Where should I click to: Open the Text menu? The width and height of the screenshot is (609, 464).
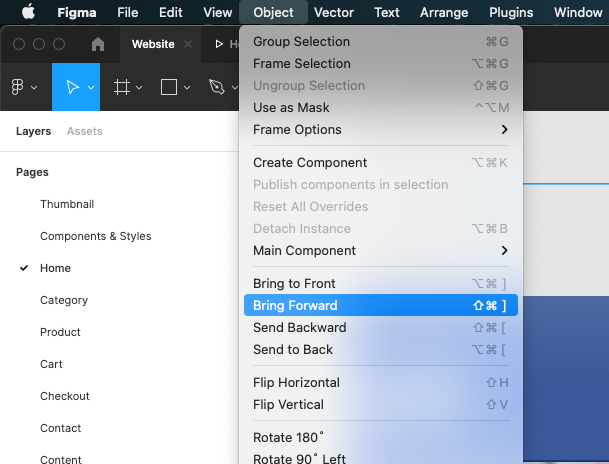coord(386,12)
